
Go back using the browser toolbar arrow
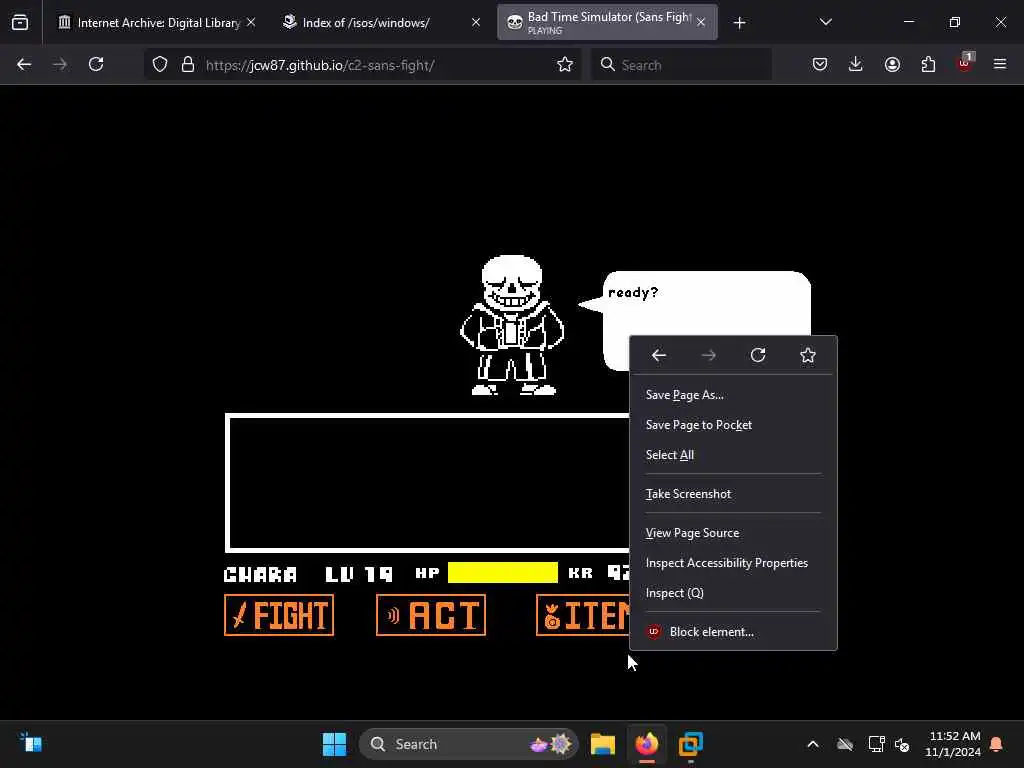pos(24,65)
